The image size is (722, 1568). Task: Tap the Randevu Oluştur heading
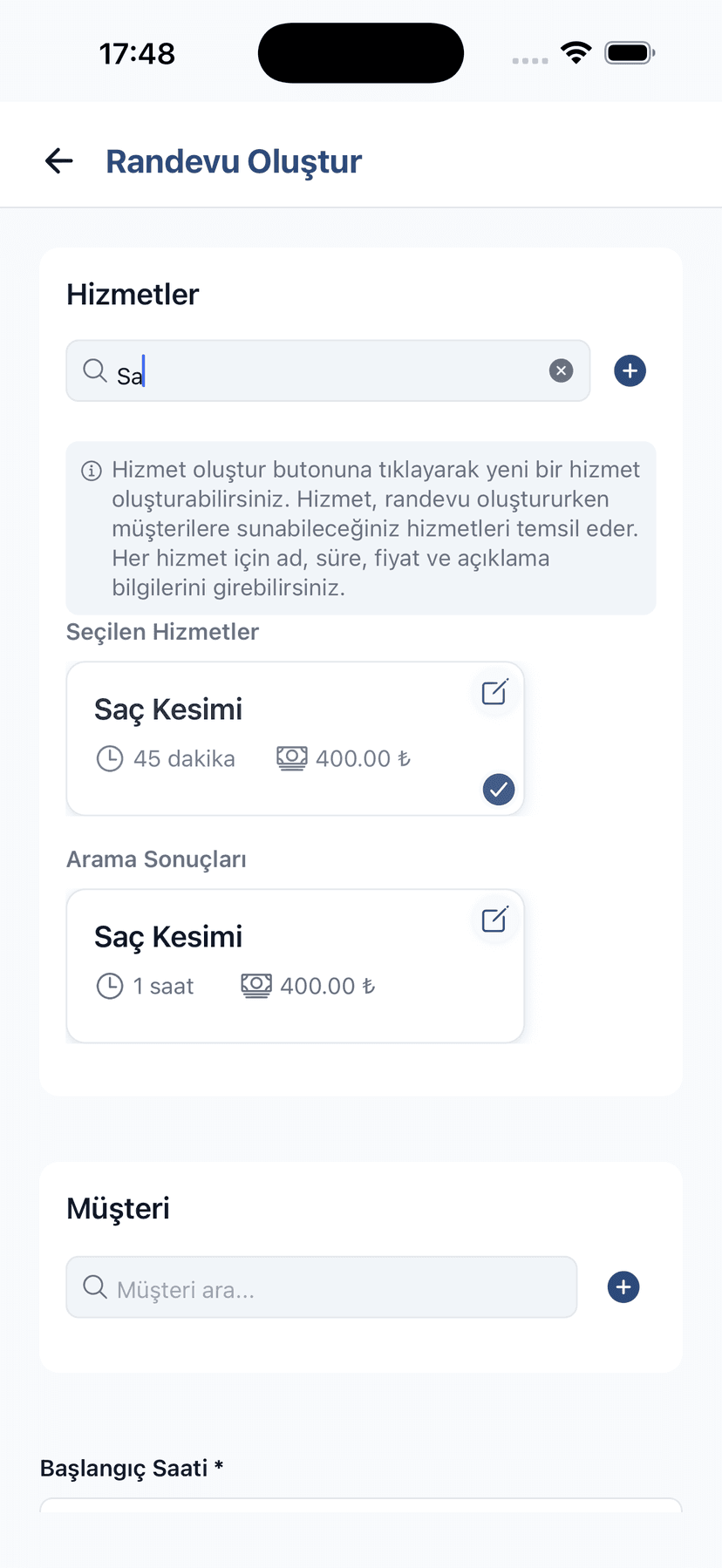click(234, 160)
